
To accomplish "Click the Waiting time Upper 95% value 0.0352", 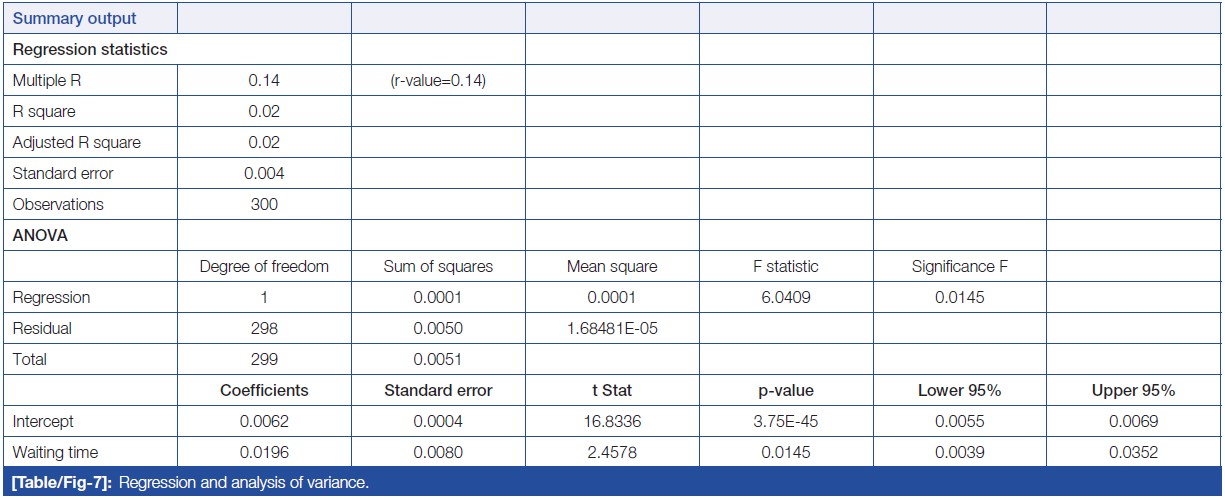I will (1133, 453).
